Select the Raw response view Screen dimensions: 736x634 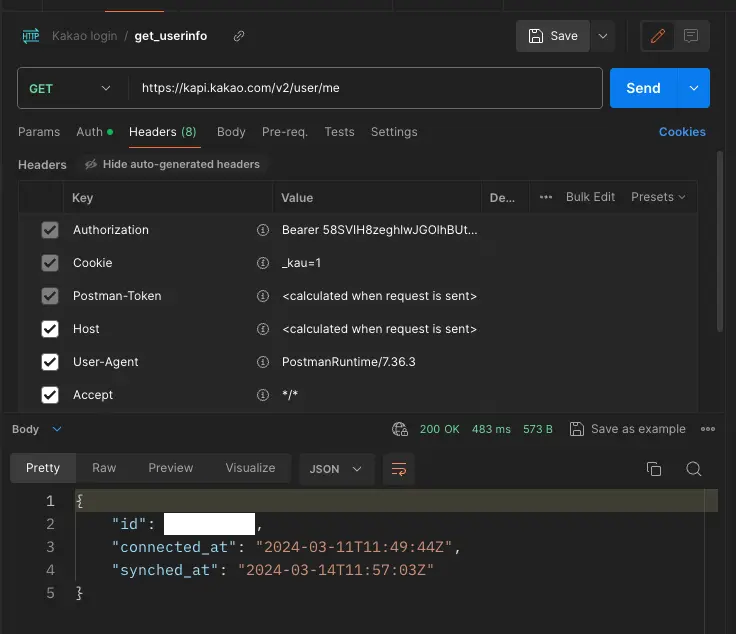pyautogui.click(x=104, y=468)
